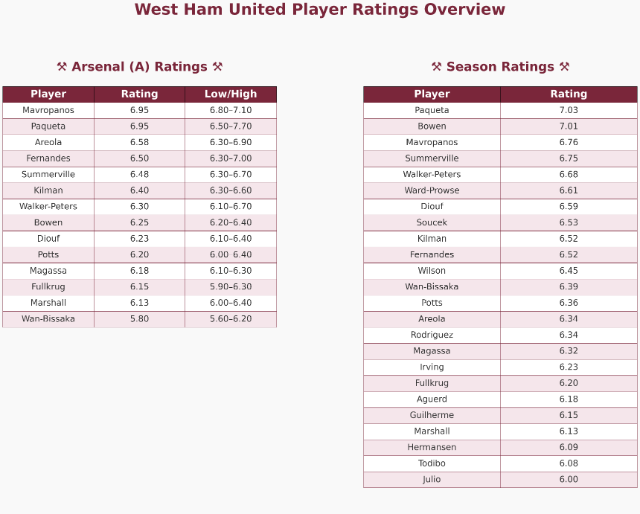Select the Wan-Bissaka row in the Arsenal table
The image size is (640, 514).
(48, 319)
